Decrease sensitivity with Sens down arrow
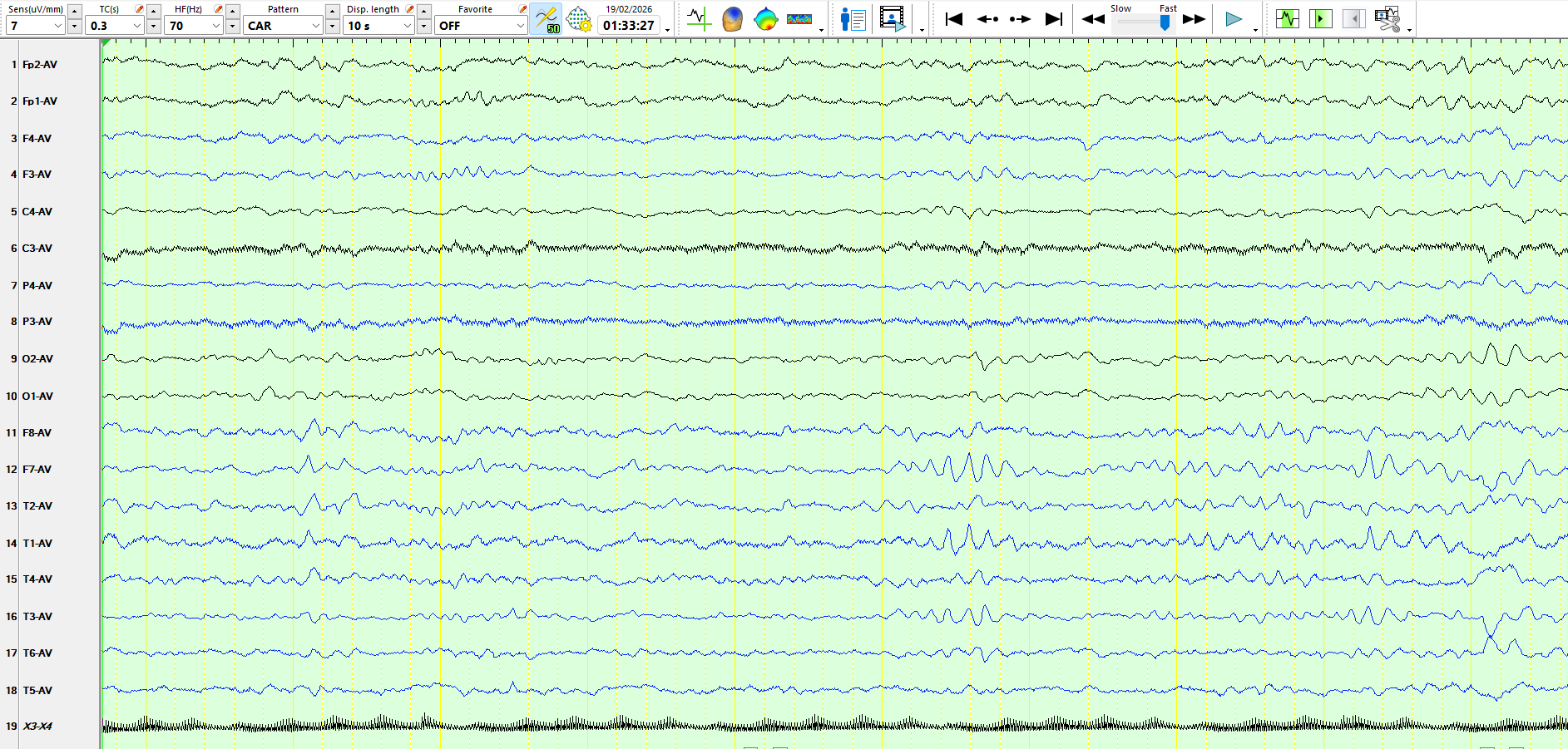The width and height of the screenshot is (1568, 749). (74, 27)
